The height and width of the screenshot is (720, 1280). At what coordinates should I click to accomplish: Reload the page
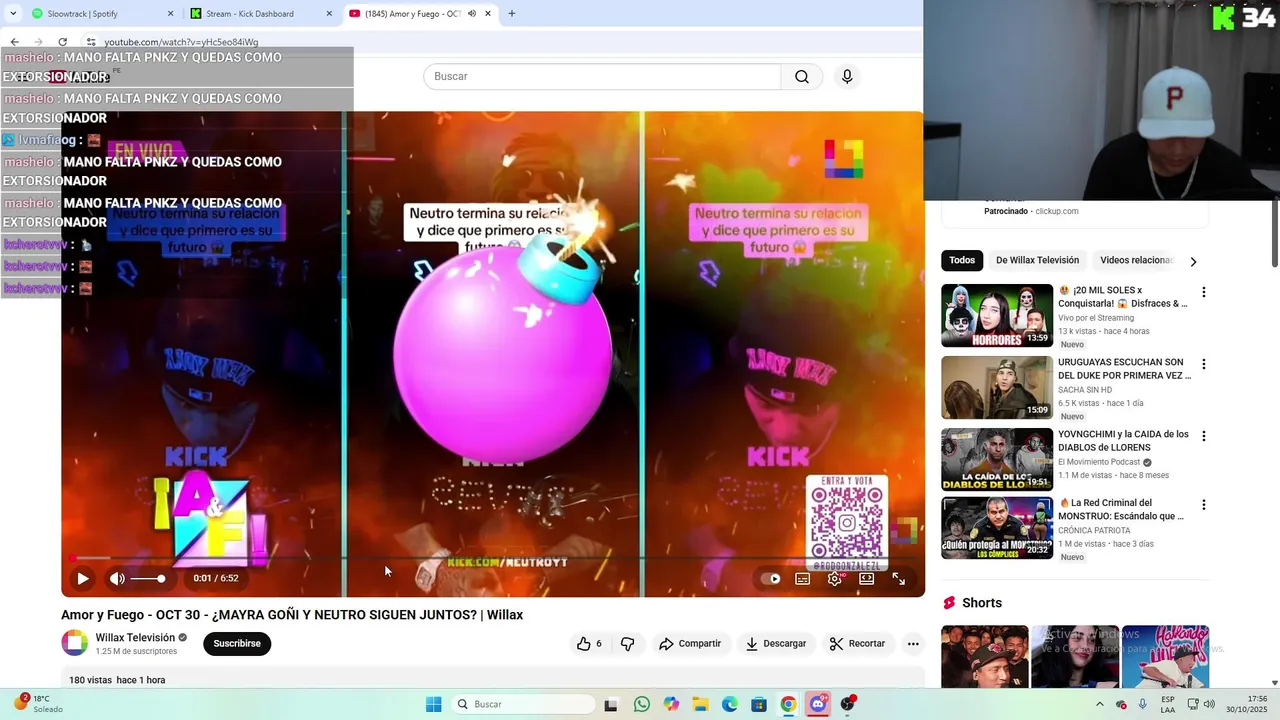point(63,42)
